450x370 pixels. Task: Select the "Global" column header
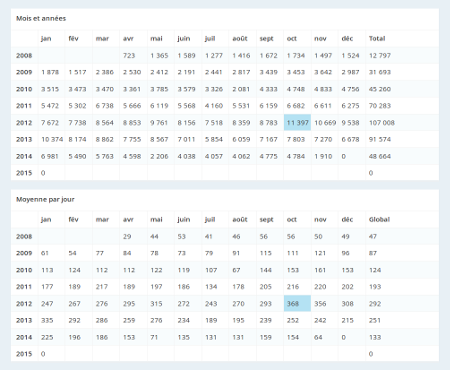tap(379, 219)
